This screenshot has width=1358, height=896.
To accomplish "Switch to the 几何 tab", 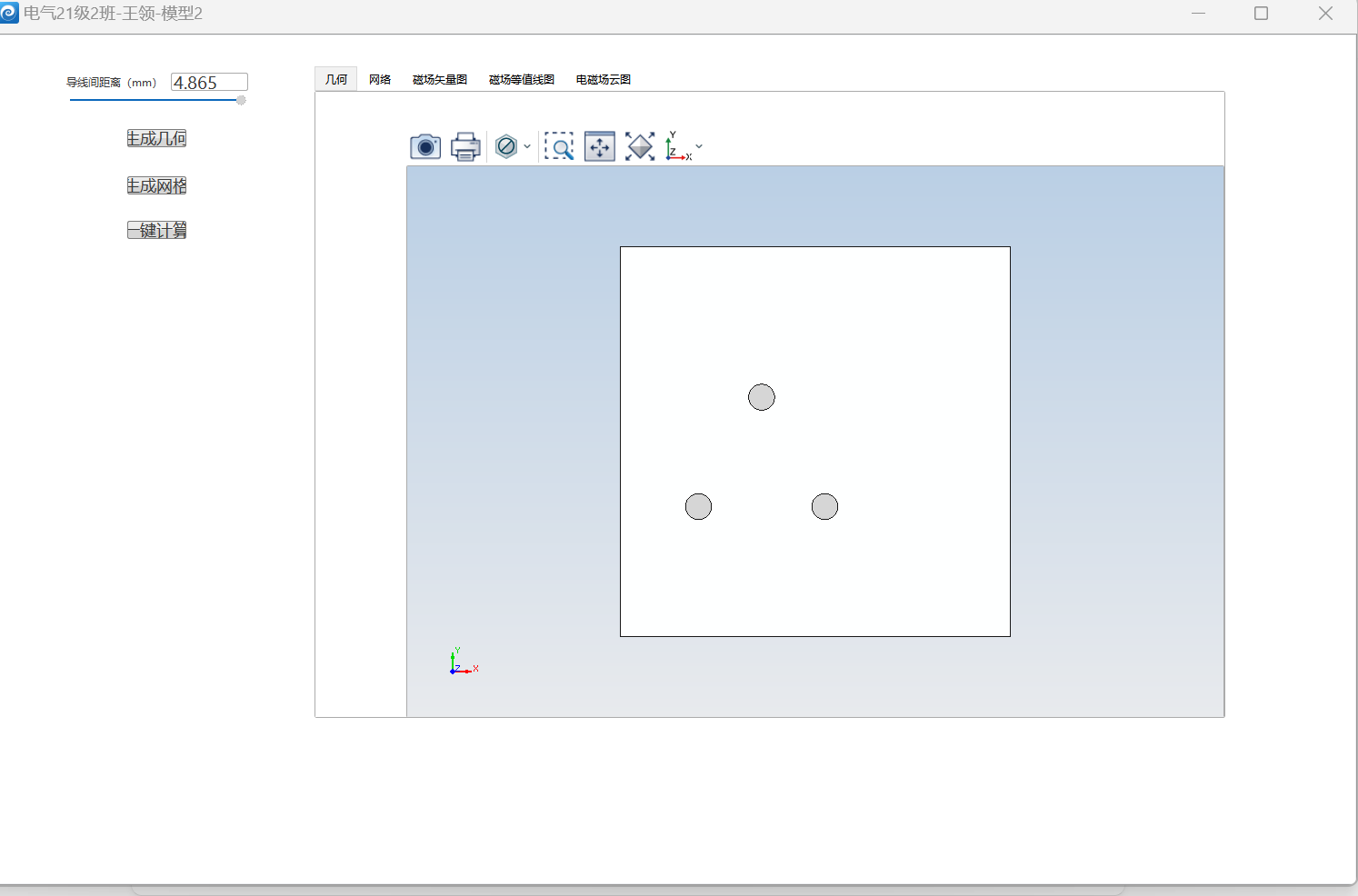I will tap(336, 79).
